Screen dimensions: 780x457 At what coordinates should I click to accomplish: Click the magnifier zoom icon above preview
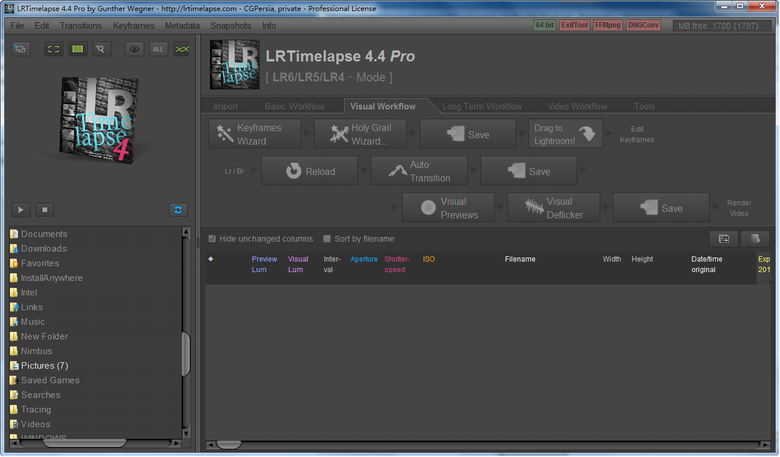point(100,48)
